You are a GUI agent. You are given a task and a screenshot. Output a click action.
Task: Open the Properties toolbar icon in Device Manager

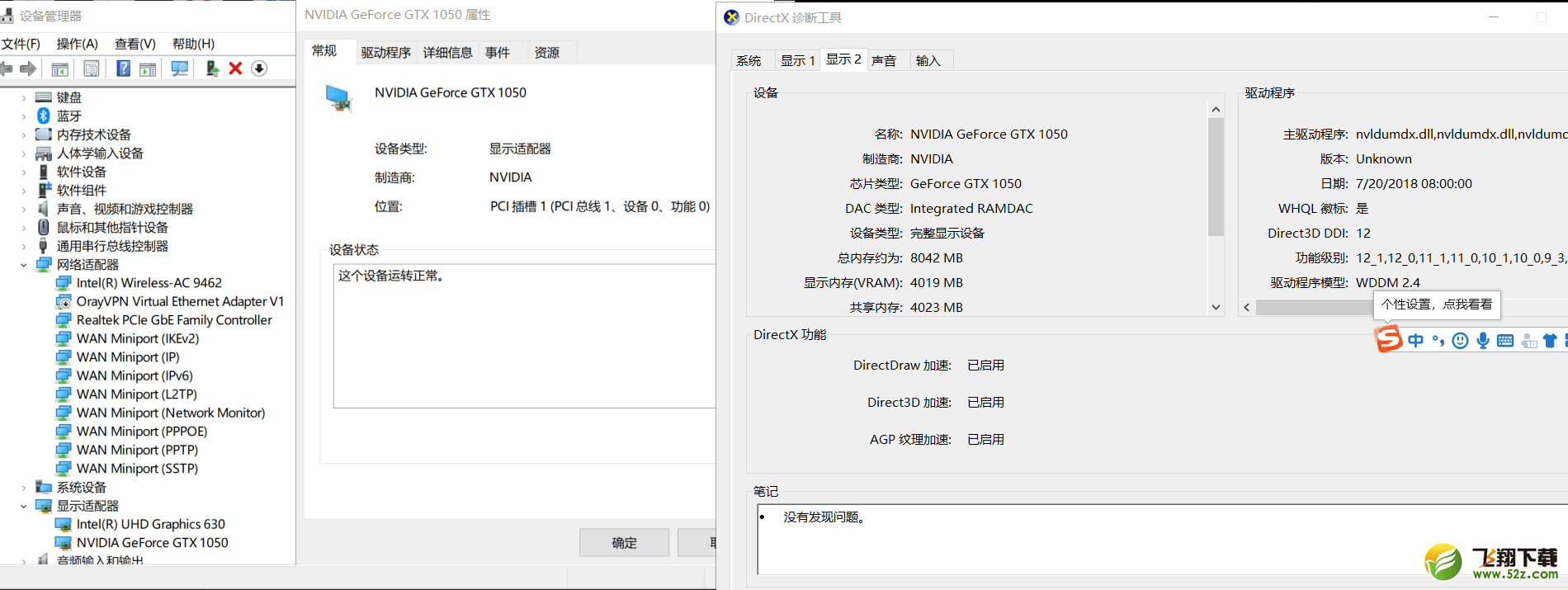92,68
